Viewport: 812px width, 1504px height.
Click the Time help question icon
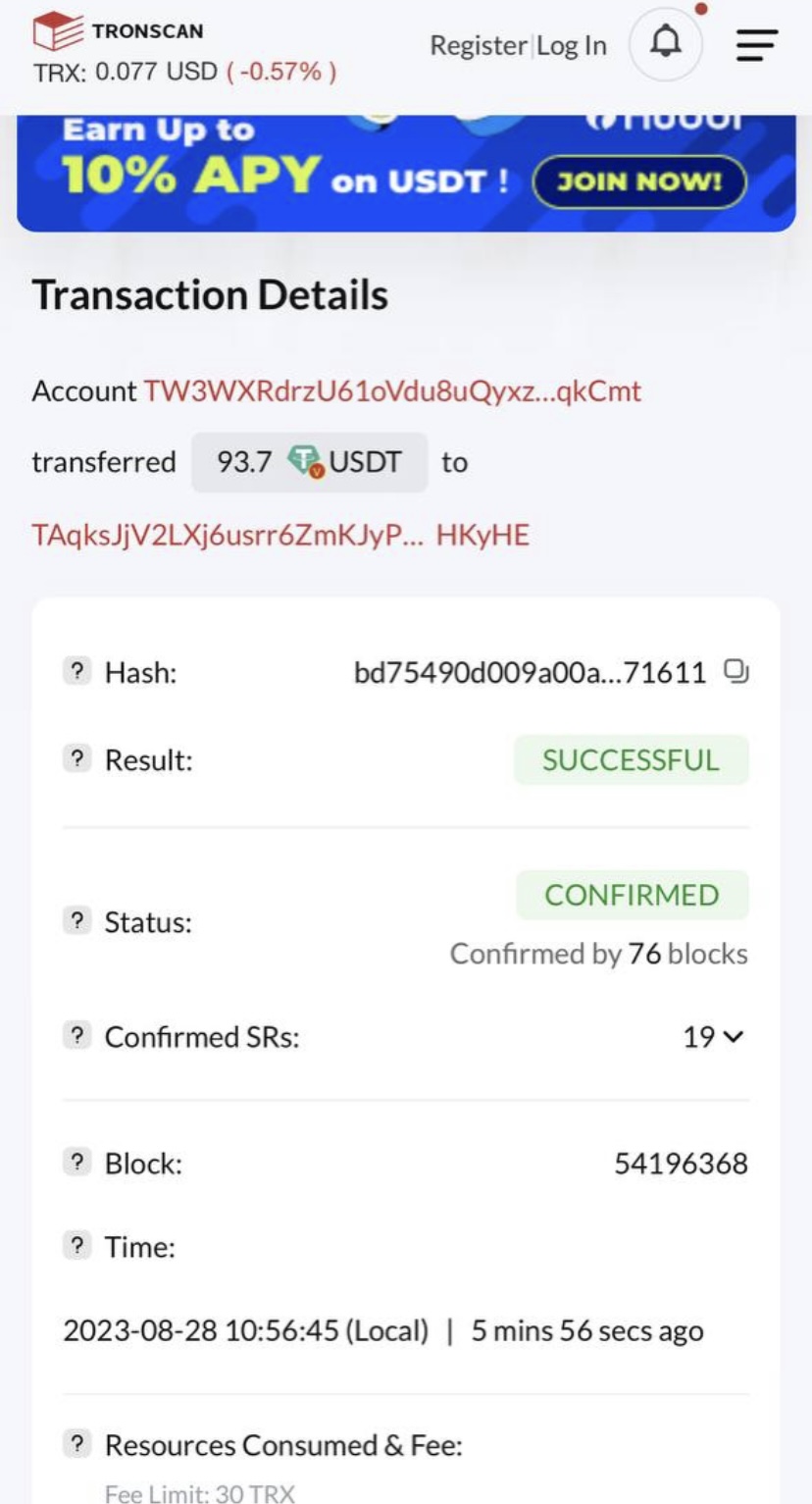pyautogui.click(x=76, y=1247)
